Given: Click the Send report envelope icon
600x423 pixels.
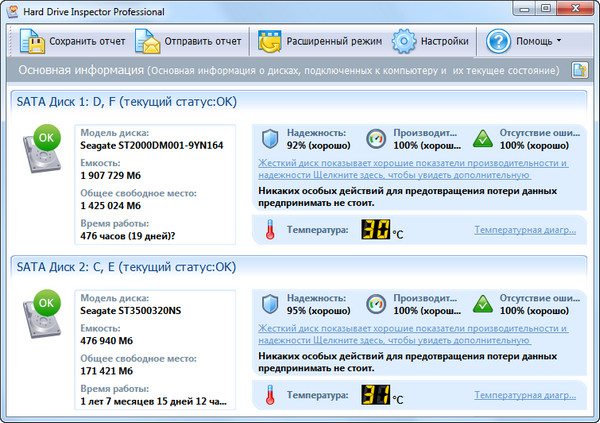Looking at the screenshot, I should tap(147, 41).
